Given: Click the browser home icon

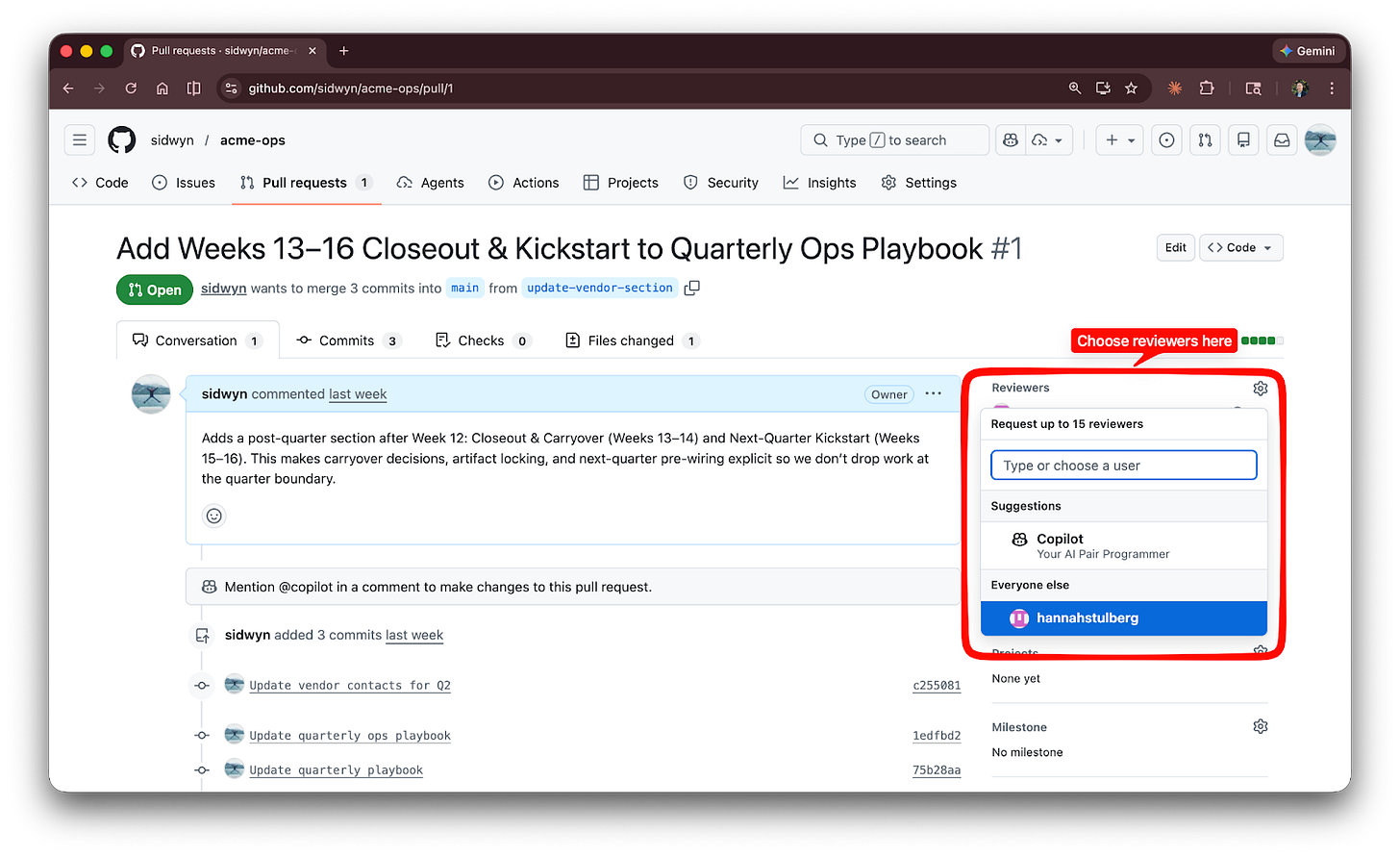Looking at the screenshot, I should [x=162, y=88].
